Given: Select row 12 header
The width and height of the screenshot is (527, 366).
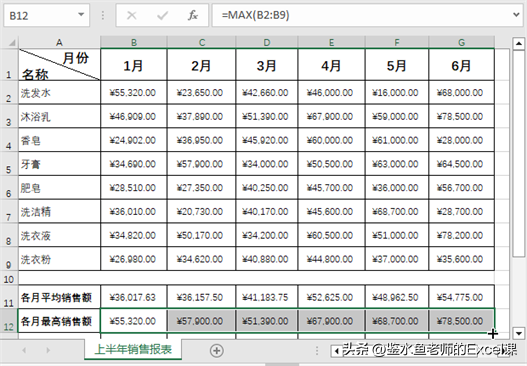Looking at the screenshot, I should tap(9, 321).
